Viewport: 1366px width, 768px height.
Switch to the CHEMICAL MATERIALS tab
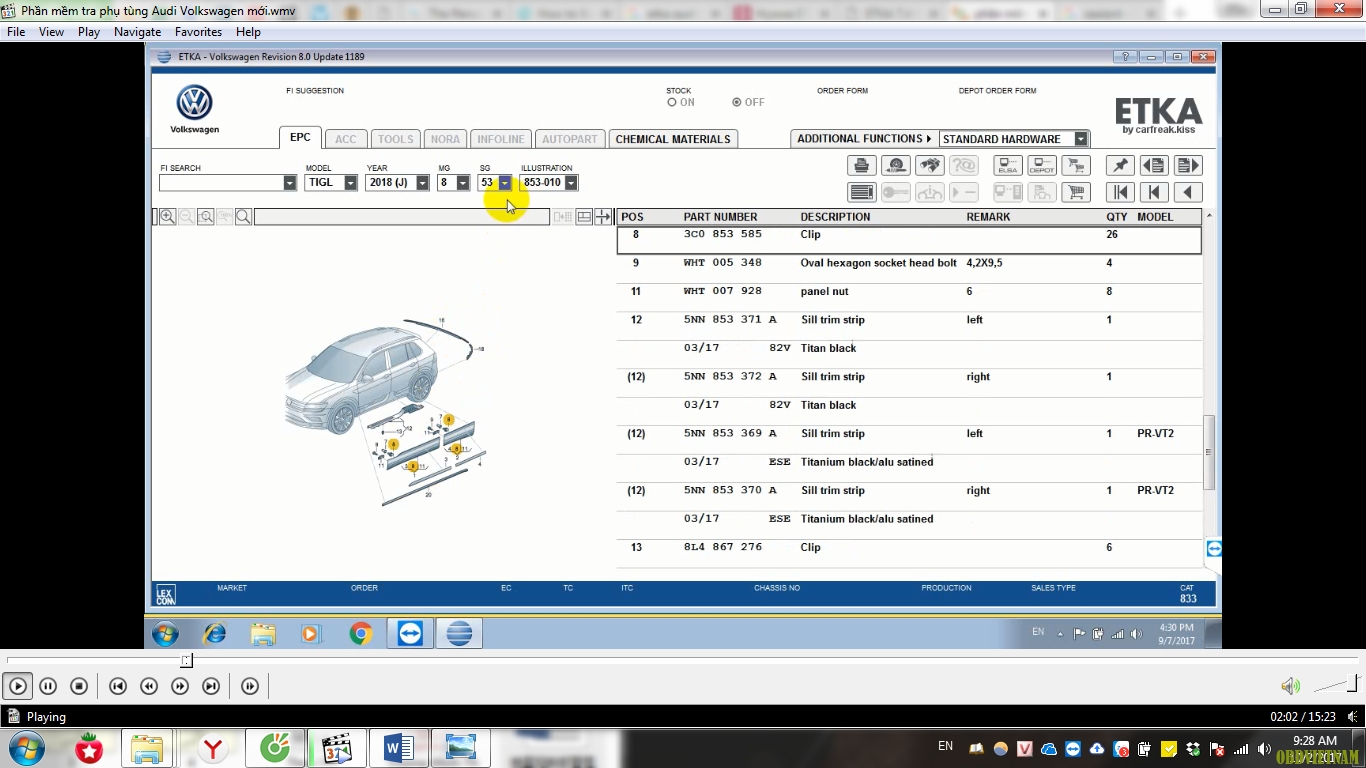pyautogui.click(x=673, y=139)
